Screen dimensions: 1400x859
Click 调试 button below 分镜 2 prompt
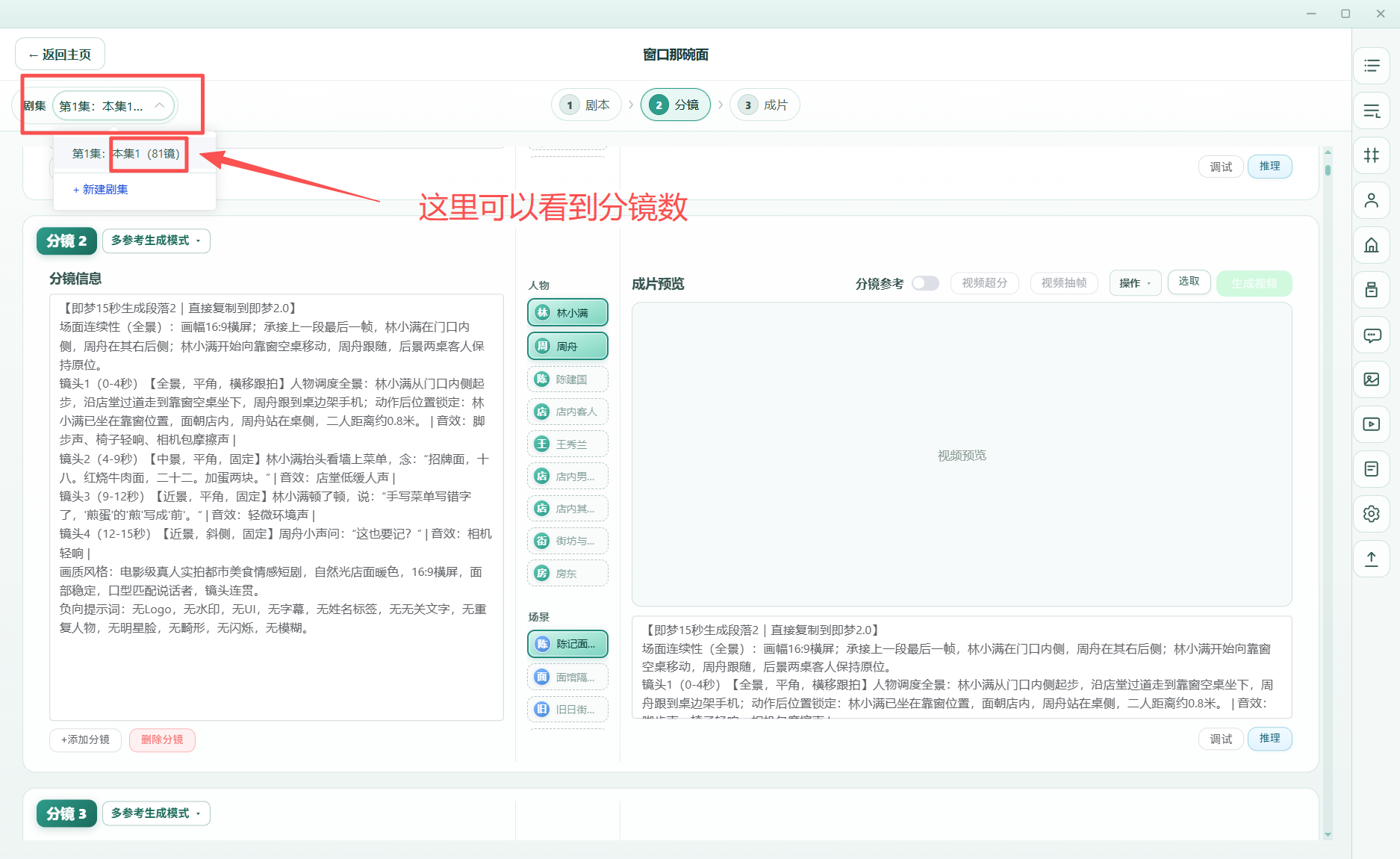point(1221,739)
